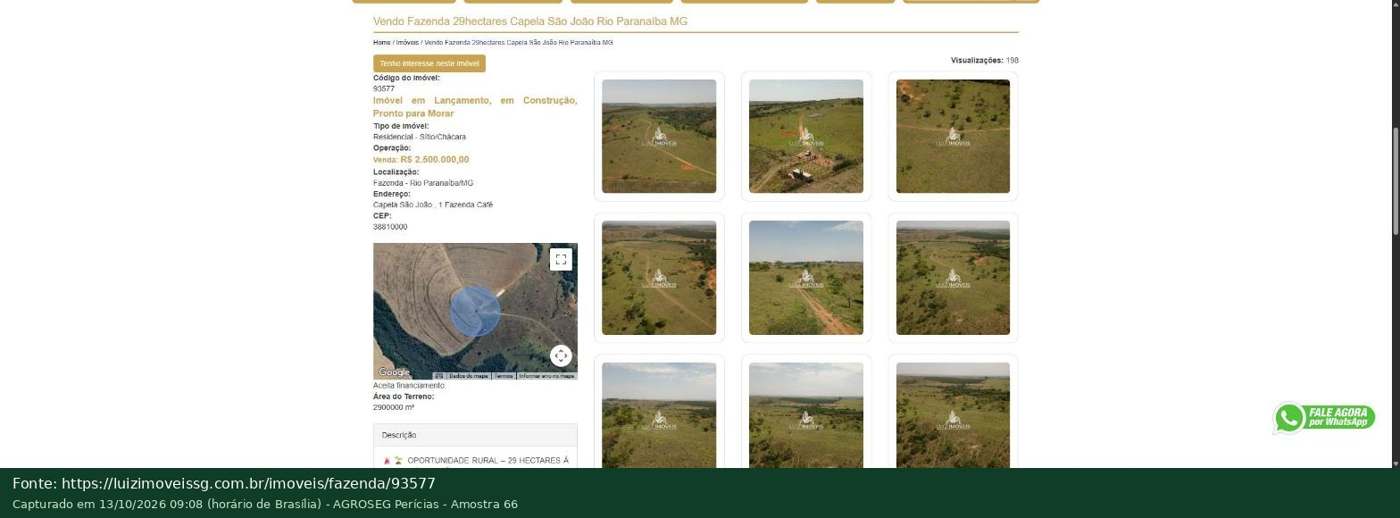Viewport: 1400px width, 518px height.
Task: Open the map 'Termos' link
Action: coord(504,376)
